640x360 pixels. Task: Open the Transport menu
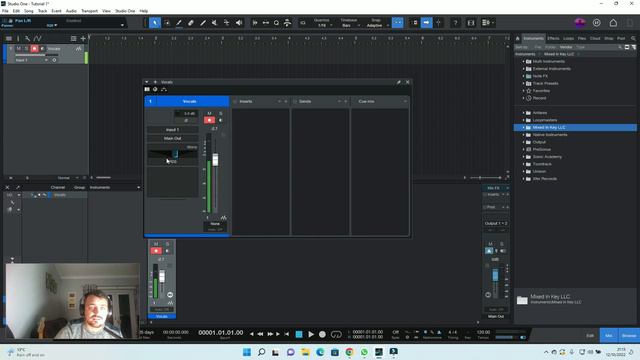pos(89,11)
